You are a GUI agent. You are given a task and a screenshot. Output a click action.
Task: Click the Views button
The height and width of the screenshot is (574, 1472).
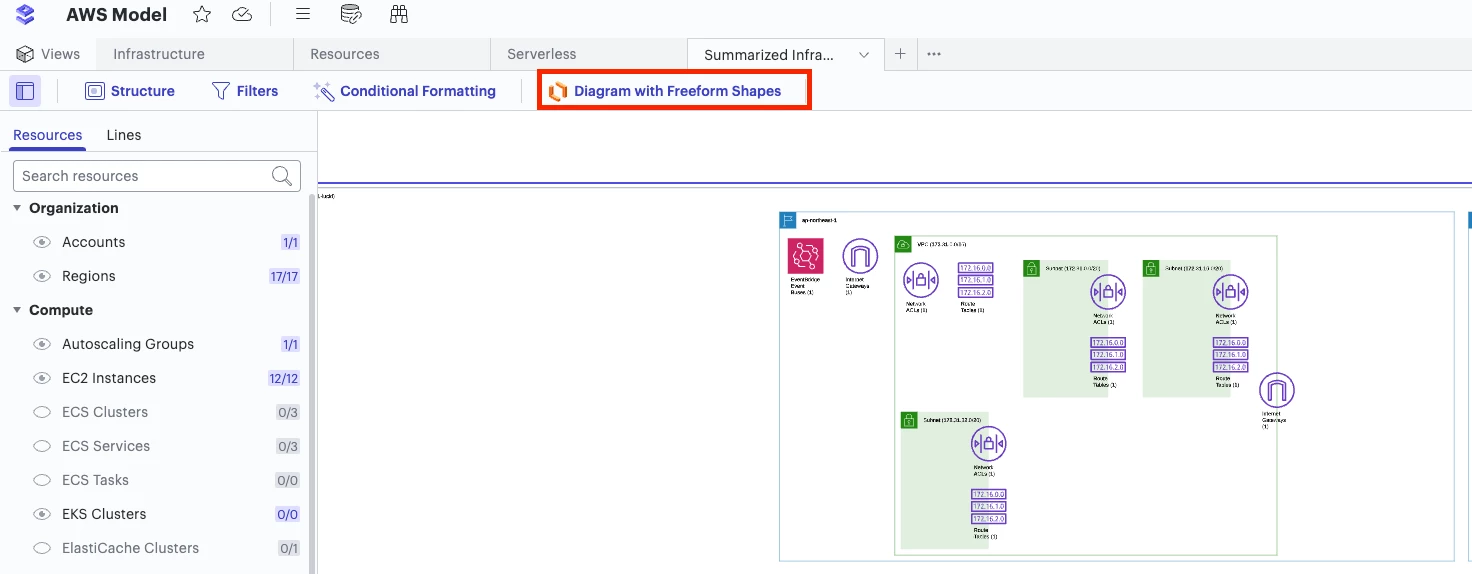point(48,54)
